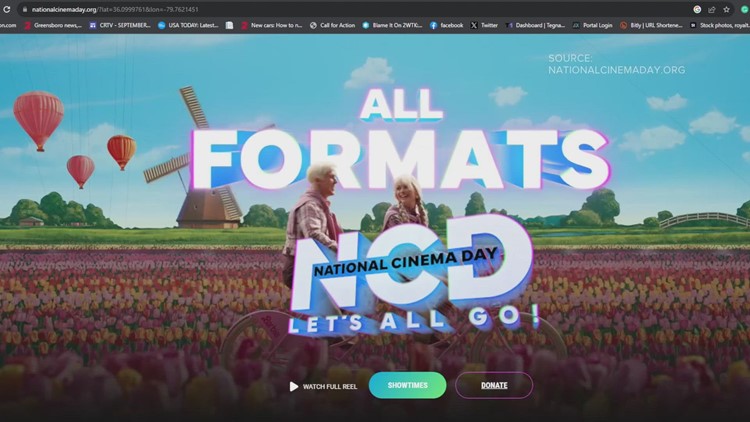Click the lock icon in the address bar

tap(25, 10)
